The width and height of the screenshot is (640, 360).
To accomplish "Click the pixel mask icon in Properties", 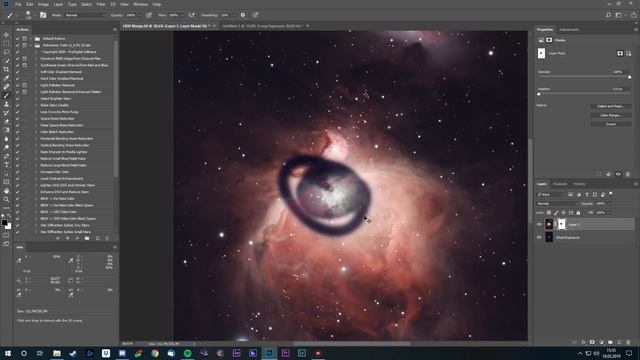I will pyautogui.click(x=620, y=53).
